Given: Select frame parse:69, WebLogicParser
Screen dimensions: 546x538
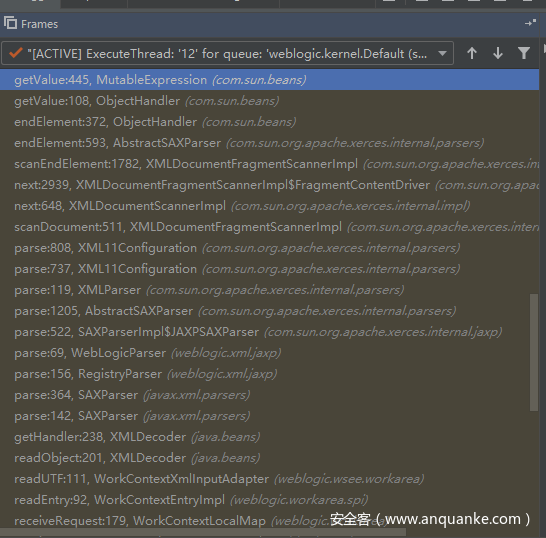Looking at the screenshot, I should (x=270, y=353).
